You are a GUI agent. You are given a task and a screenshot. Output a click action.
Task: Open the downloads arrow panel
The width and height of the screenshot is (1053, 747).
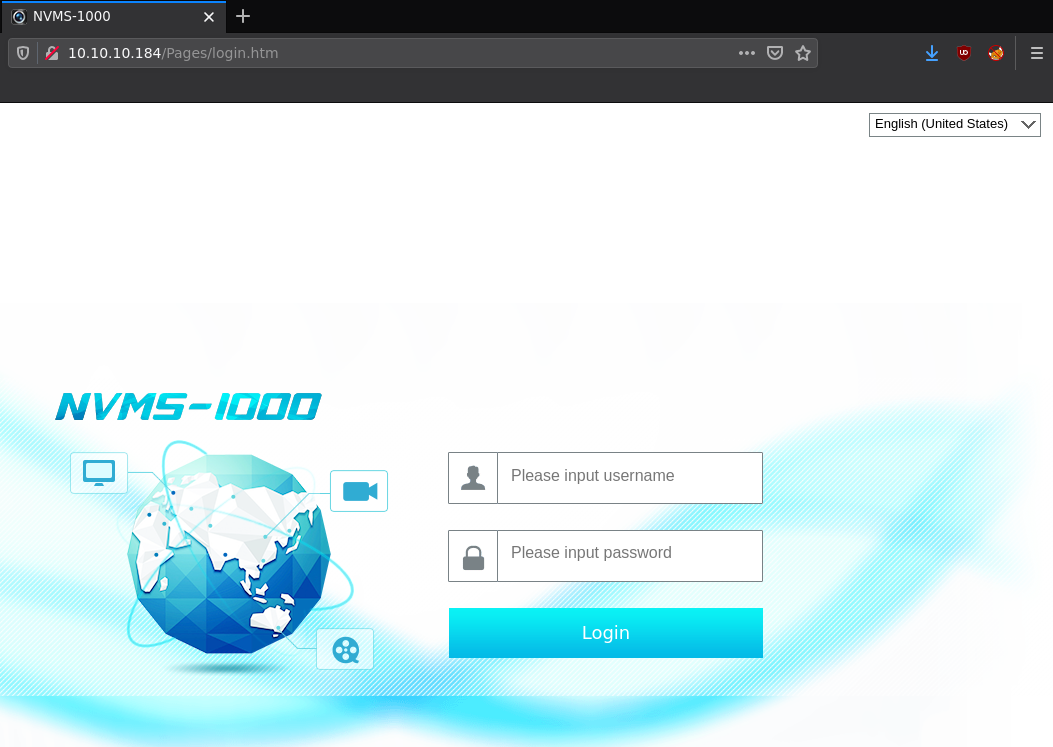[931, 53]
